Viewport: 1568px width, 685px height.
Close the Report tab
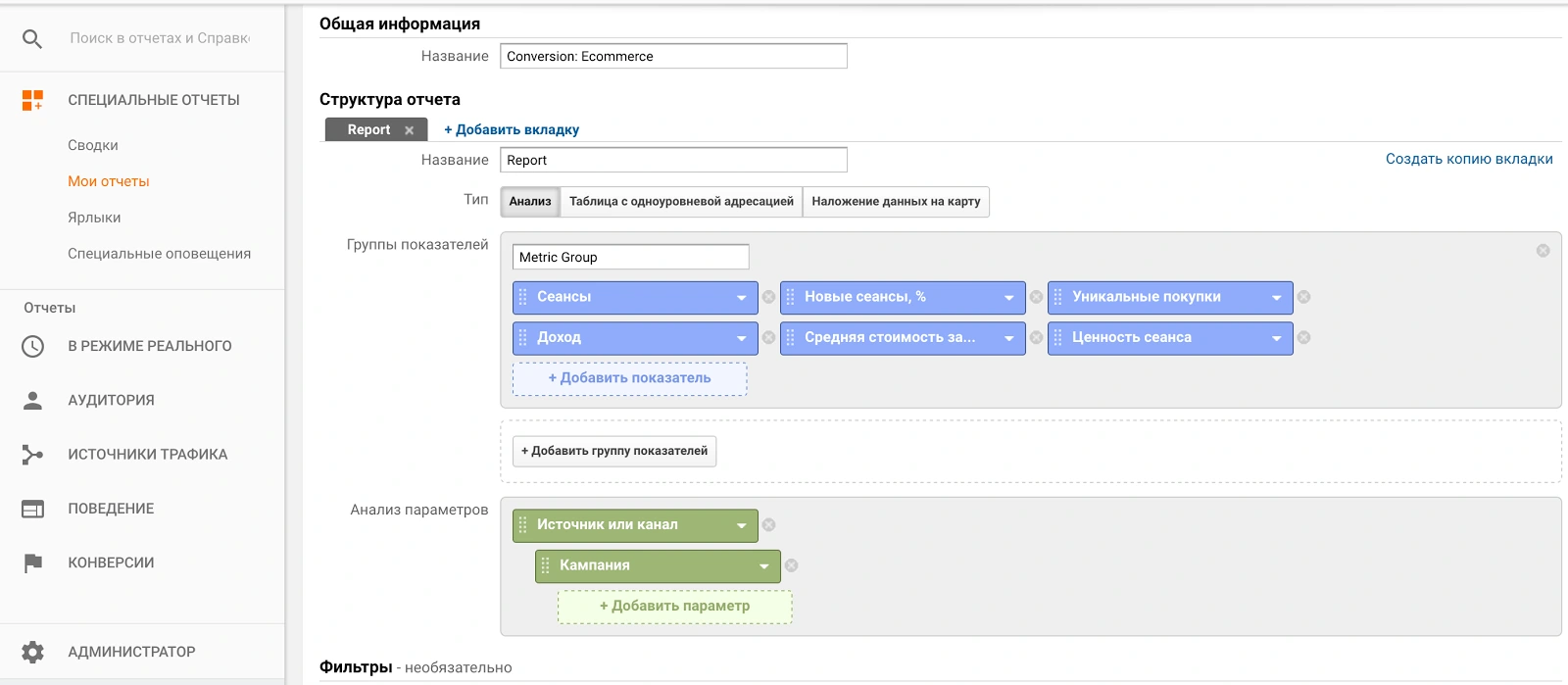pos(410,130)
